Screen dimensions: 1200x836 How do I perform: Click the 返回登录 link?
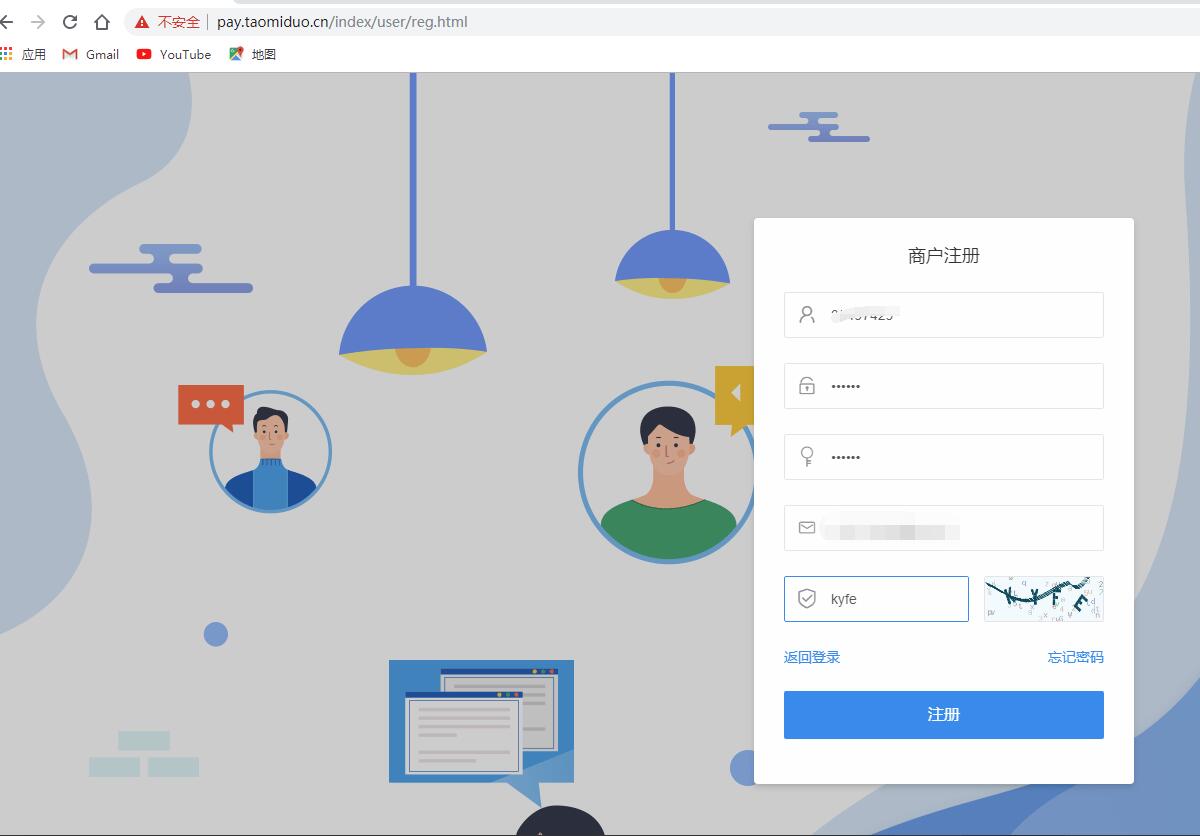tap(812, 657)
